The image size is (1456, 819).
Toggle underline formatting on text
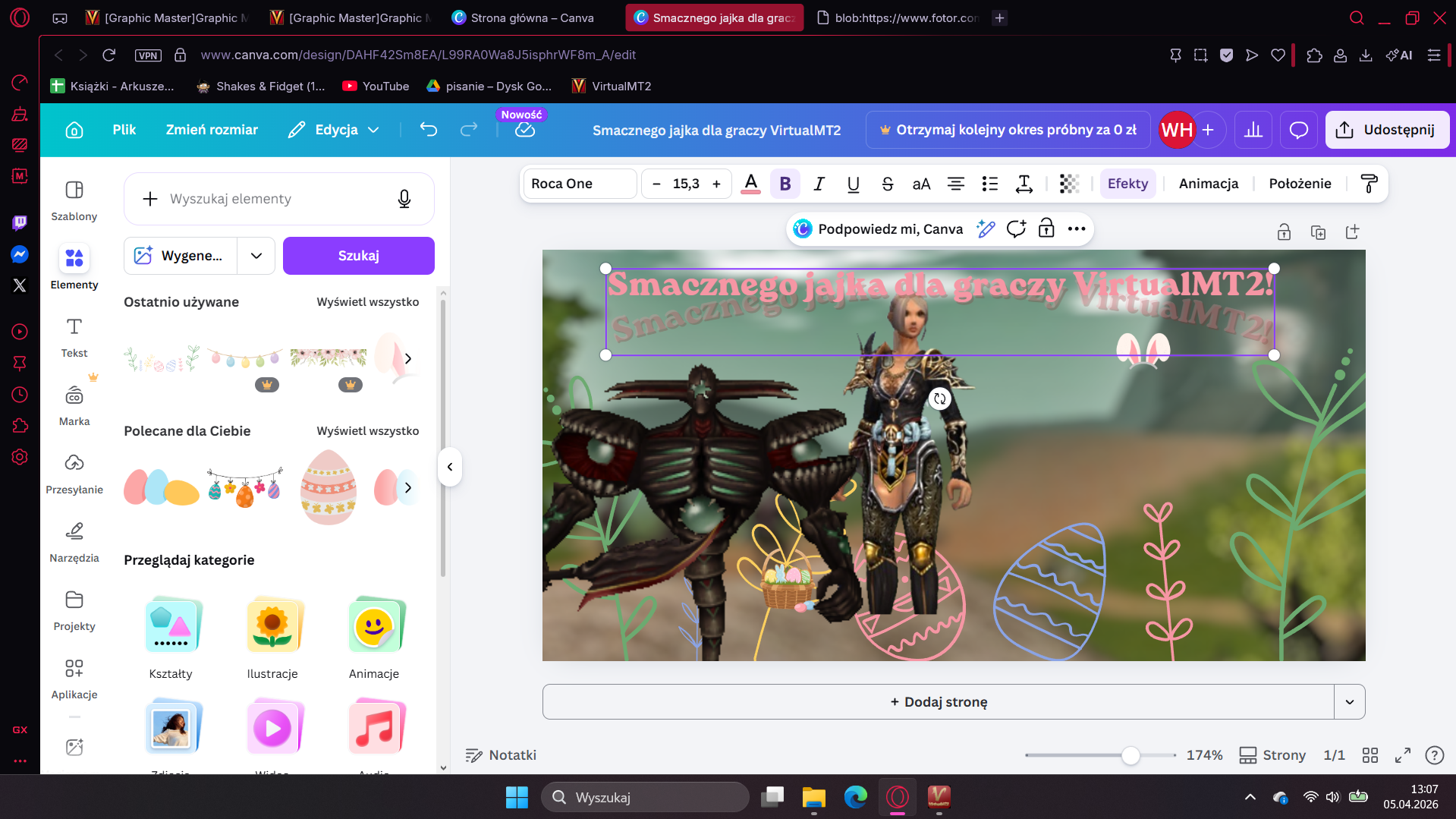[x=853, y=184]
